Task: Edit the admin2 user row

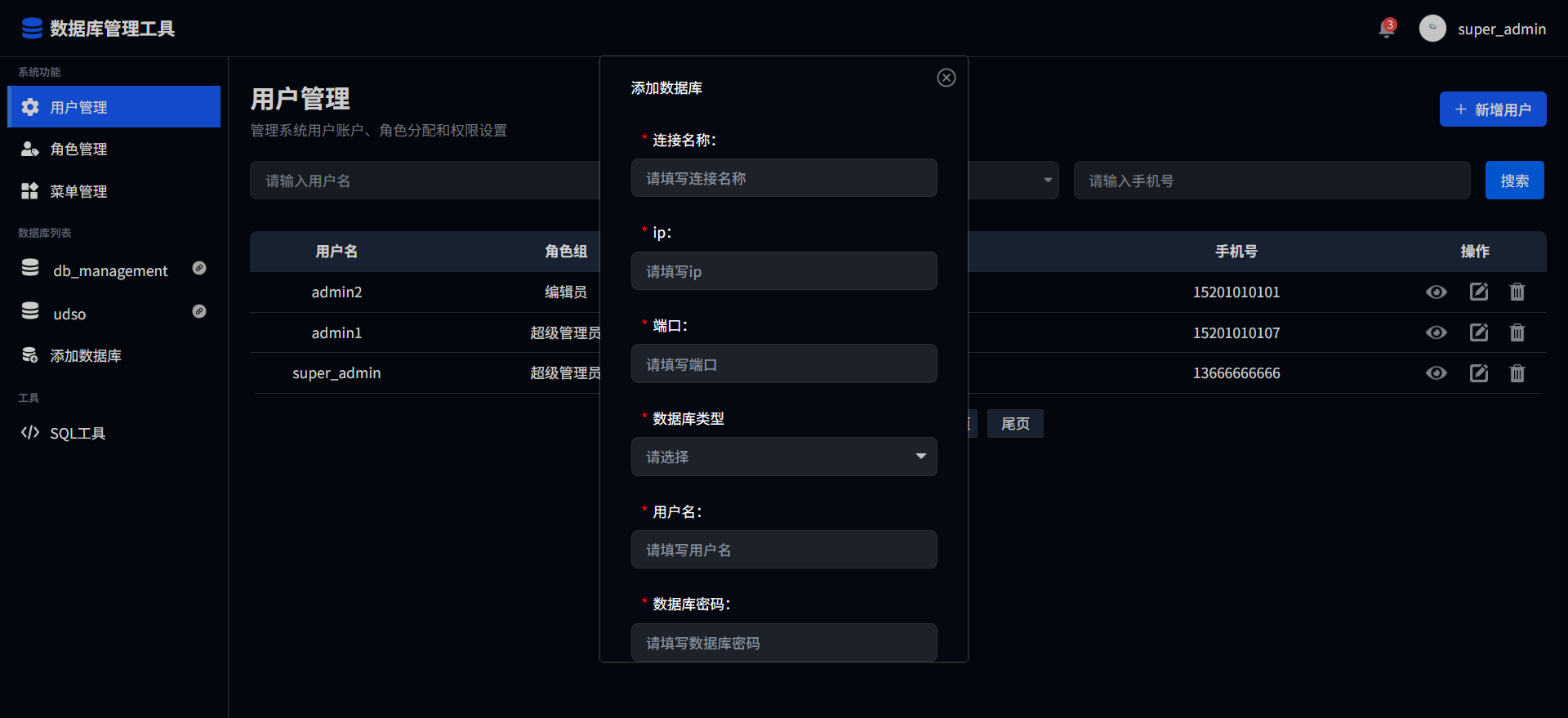Action: tap(1478, 292)
